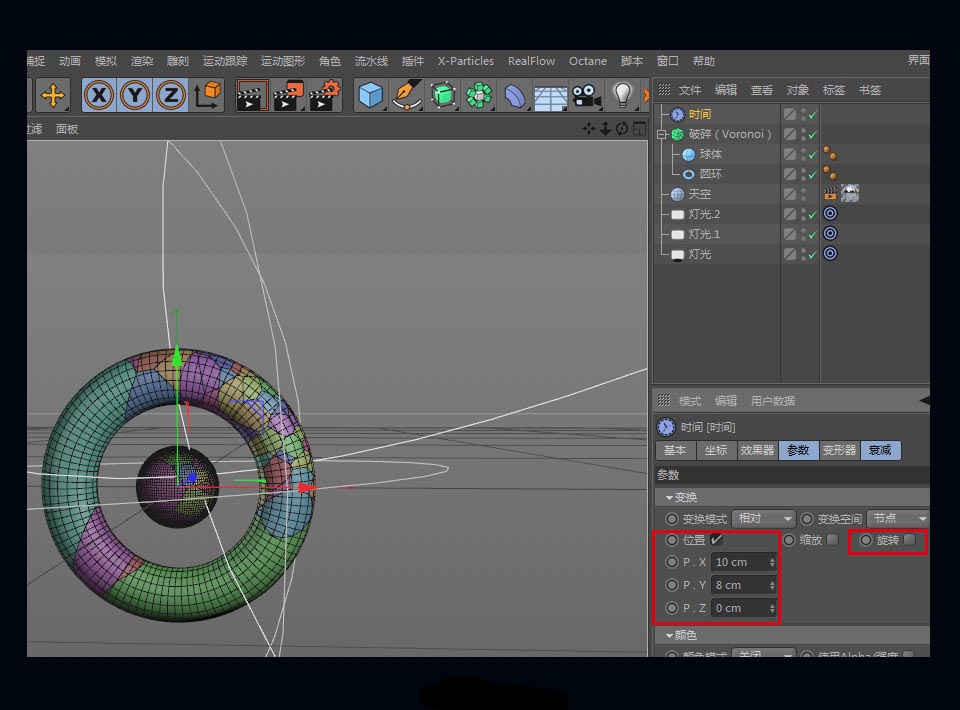Open the Octane menu
This screenshot has width=960, height=710.
tap(587, 61)
